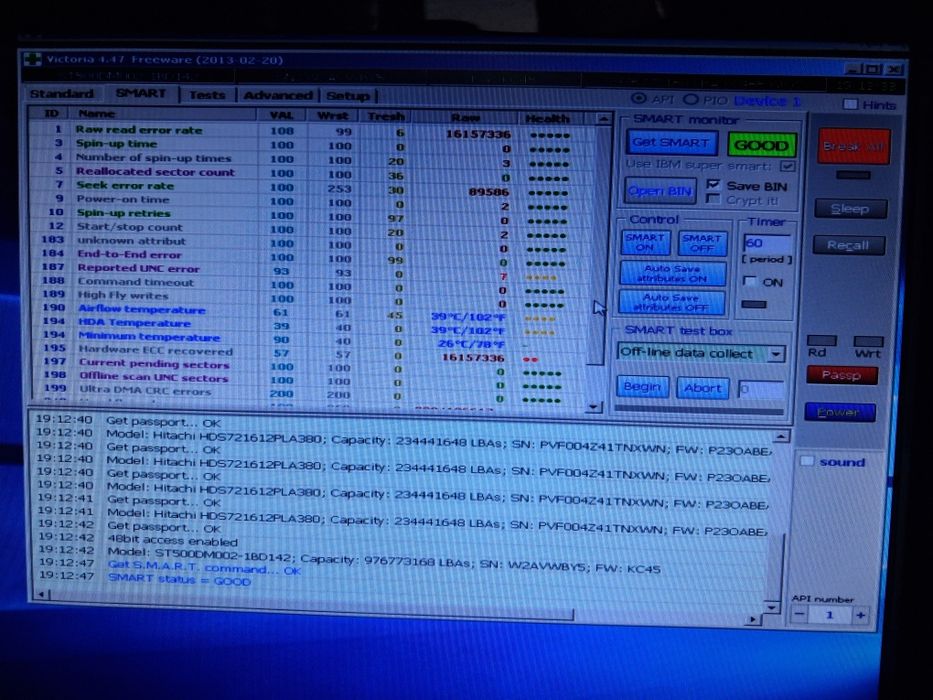Image resolution: width=933 pixels, height=700 pixels.
Task: Click the ID column header
Action: [51, 113]
